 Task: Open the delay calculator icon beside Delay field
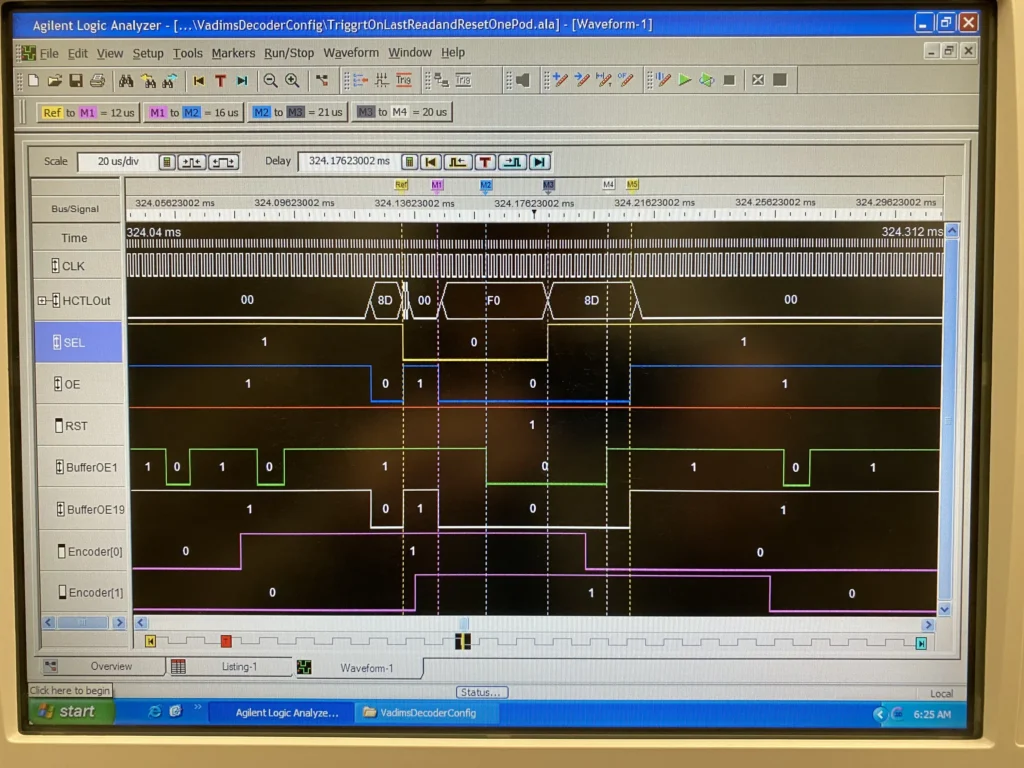point(409,162)
